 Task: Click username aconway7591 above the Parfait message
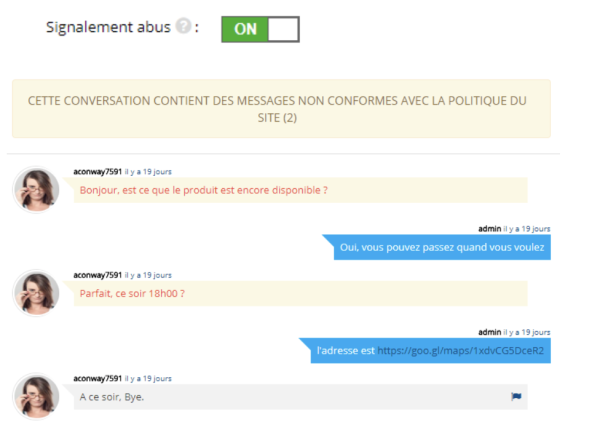tap(98, 275)
